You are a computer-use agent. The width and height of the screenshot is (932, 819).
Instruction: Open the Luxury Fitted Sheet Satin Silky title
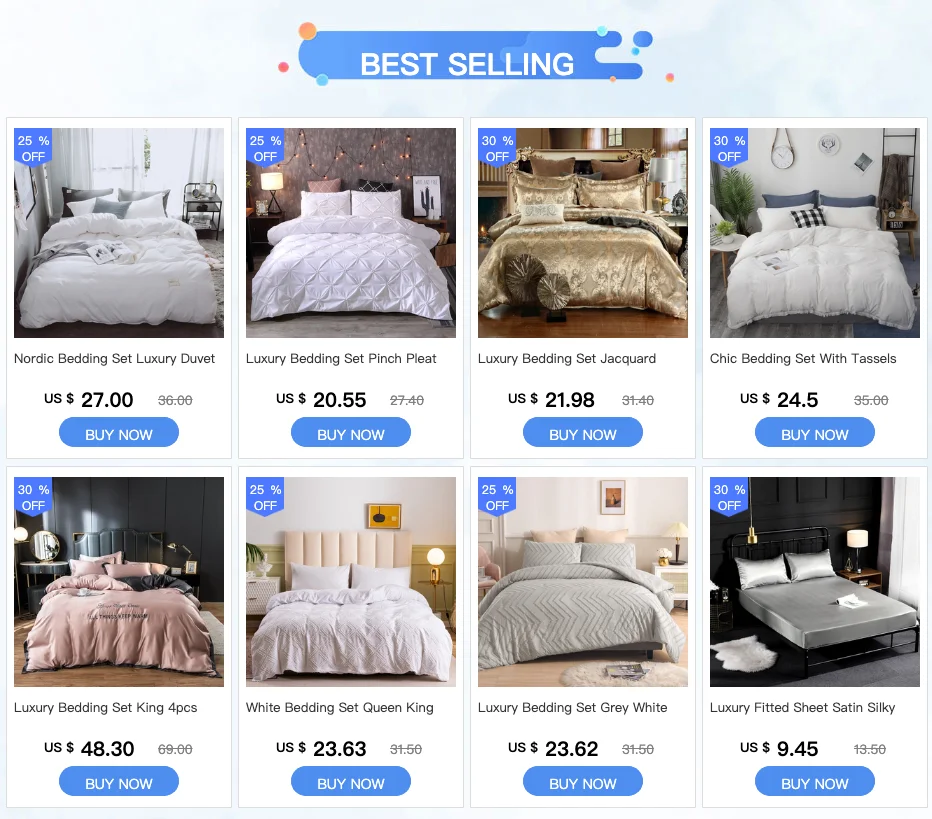[802, 708]
